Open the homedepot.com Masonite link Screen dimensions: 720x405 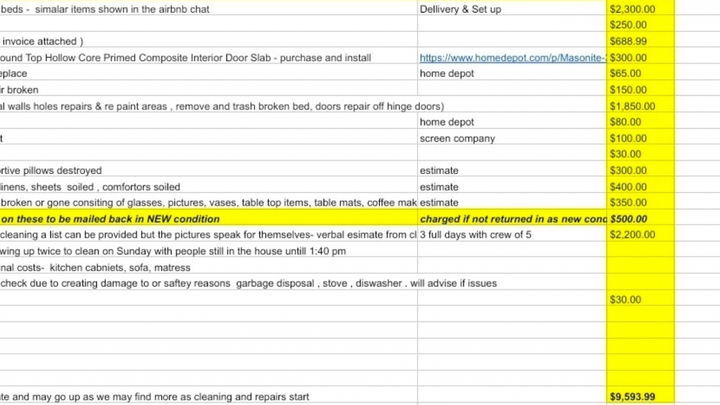512,58
